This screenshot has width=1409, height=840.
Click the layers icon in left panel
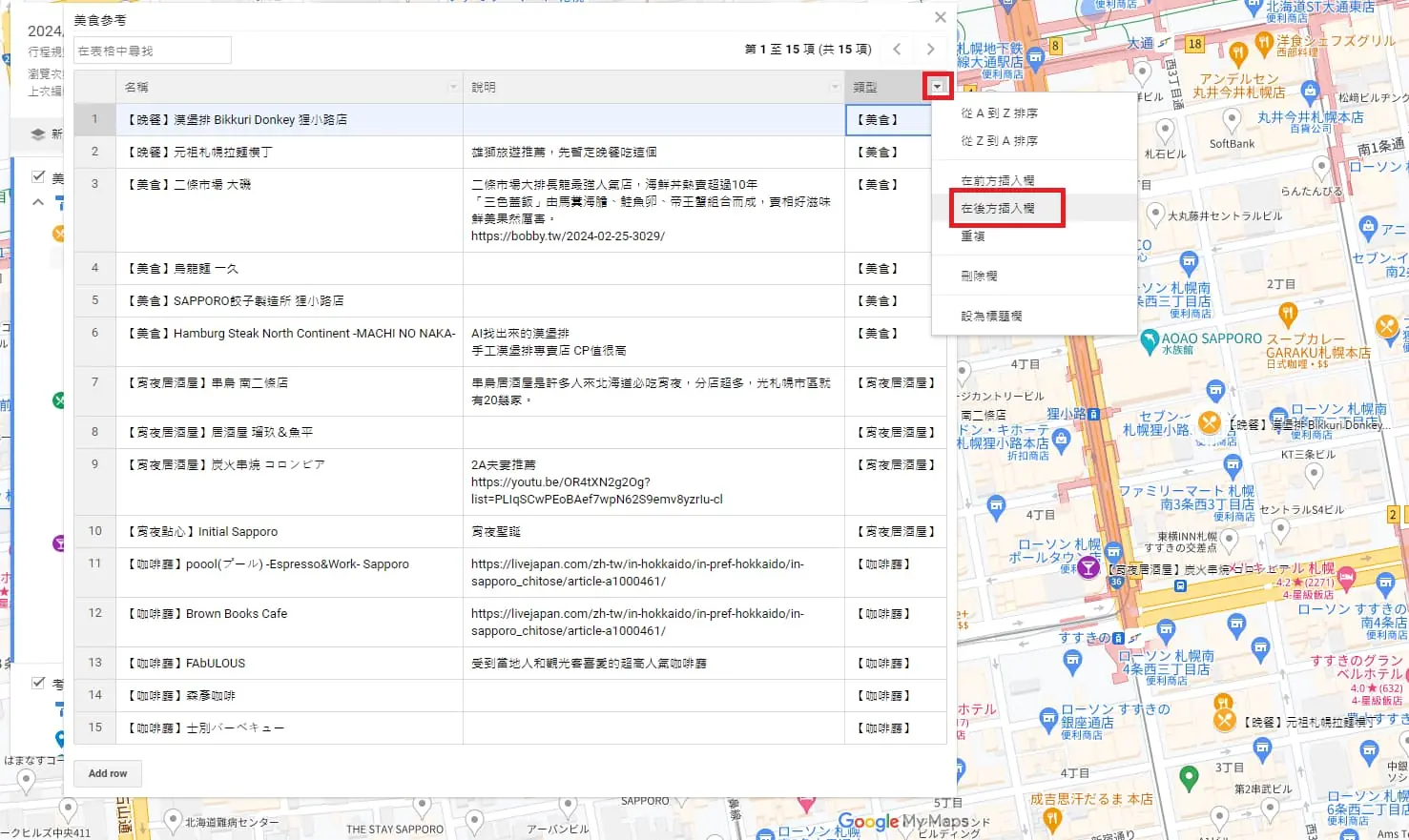(38, 134)
